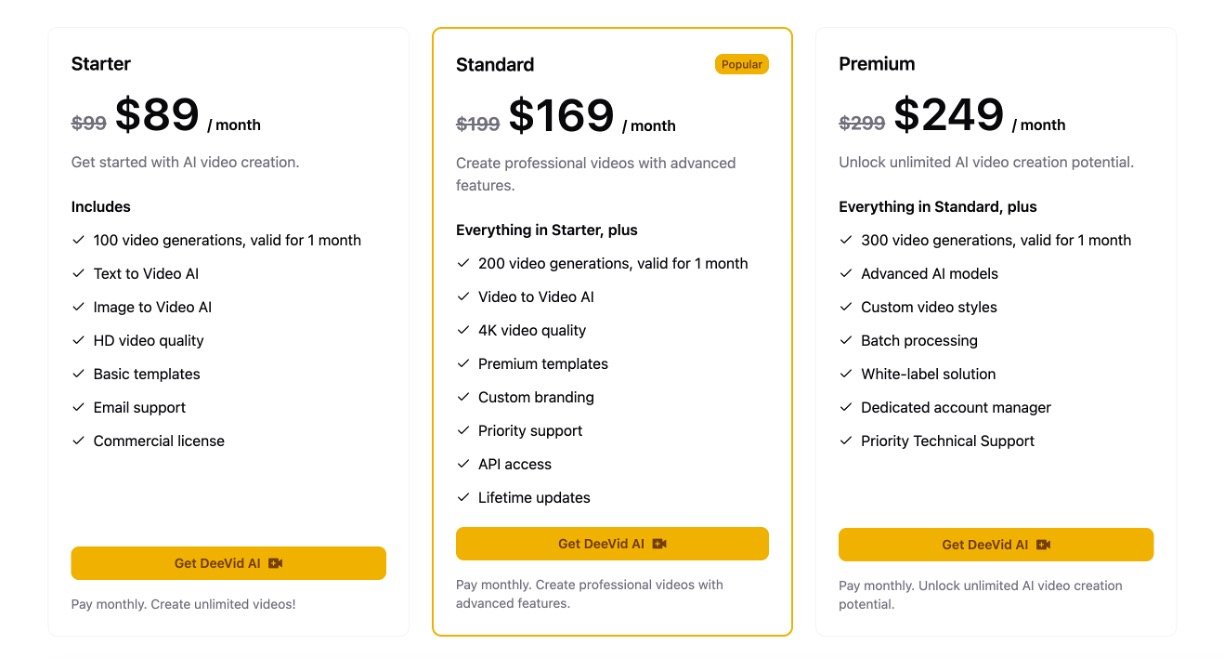Click the camera icon in Standard's button

(659, 544)
